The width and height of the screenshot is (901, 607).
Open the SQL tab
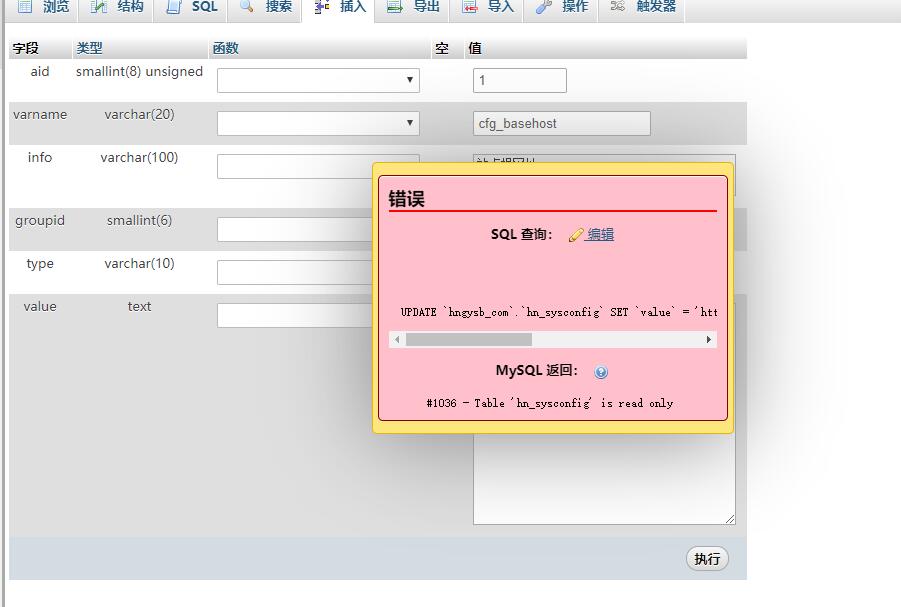tap(190, 7)
